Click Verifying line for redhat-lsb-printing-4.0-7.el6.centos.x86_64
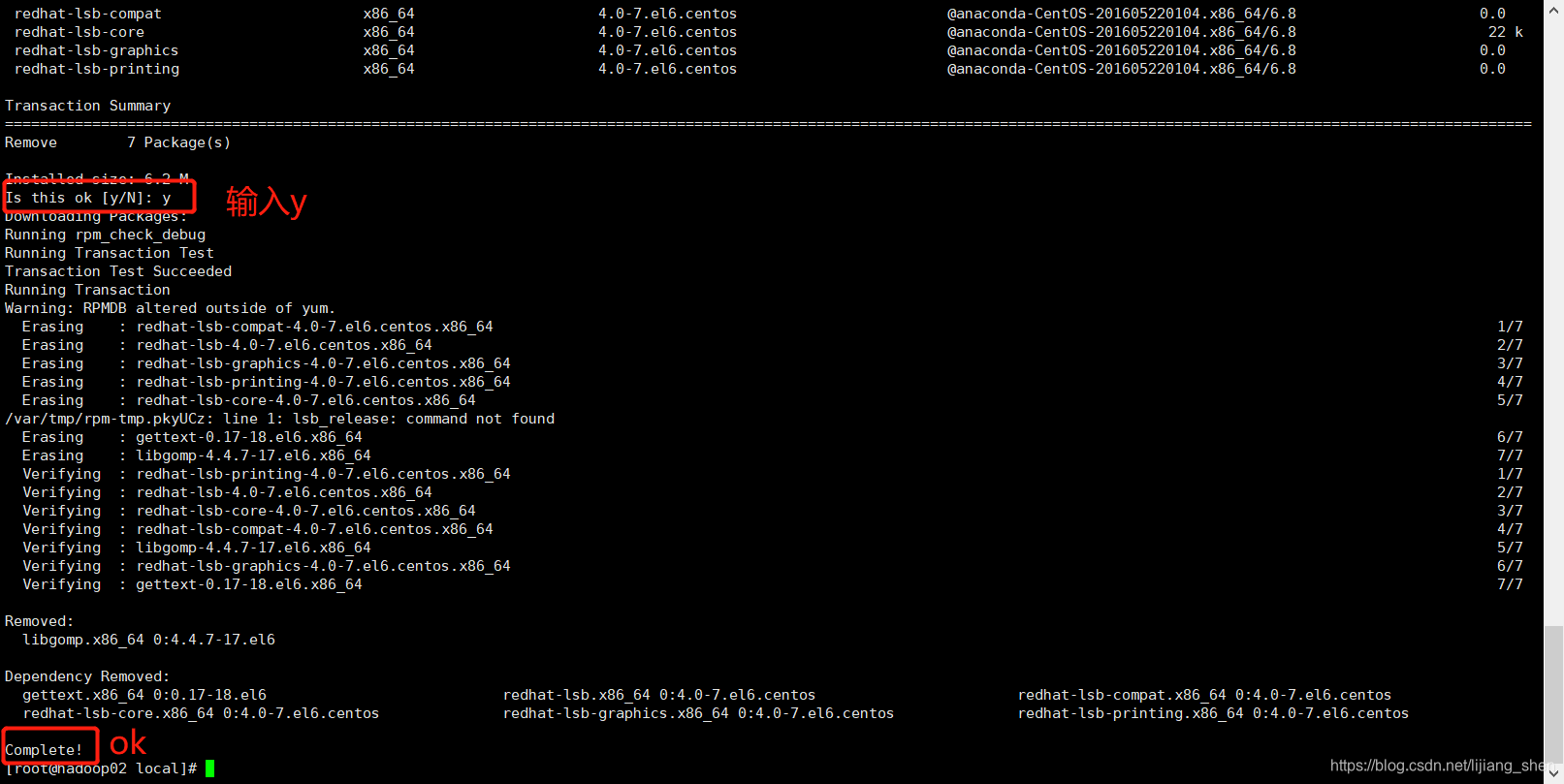Screen dimensions: 1564x784 click(772, 474)
